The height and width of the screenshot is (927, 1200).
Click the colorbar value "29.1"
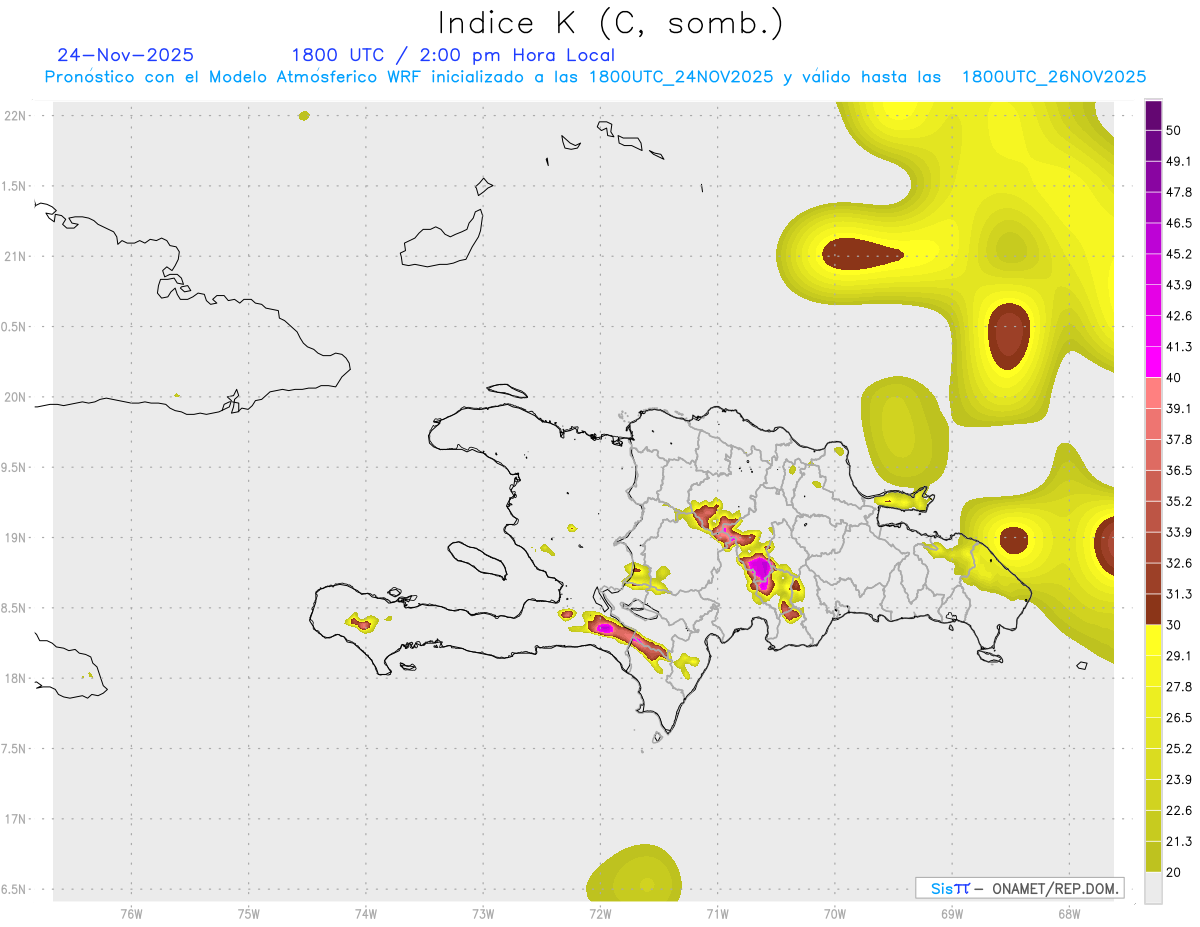pyautogui.click(x=1179, y=656)
